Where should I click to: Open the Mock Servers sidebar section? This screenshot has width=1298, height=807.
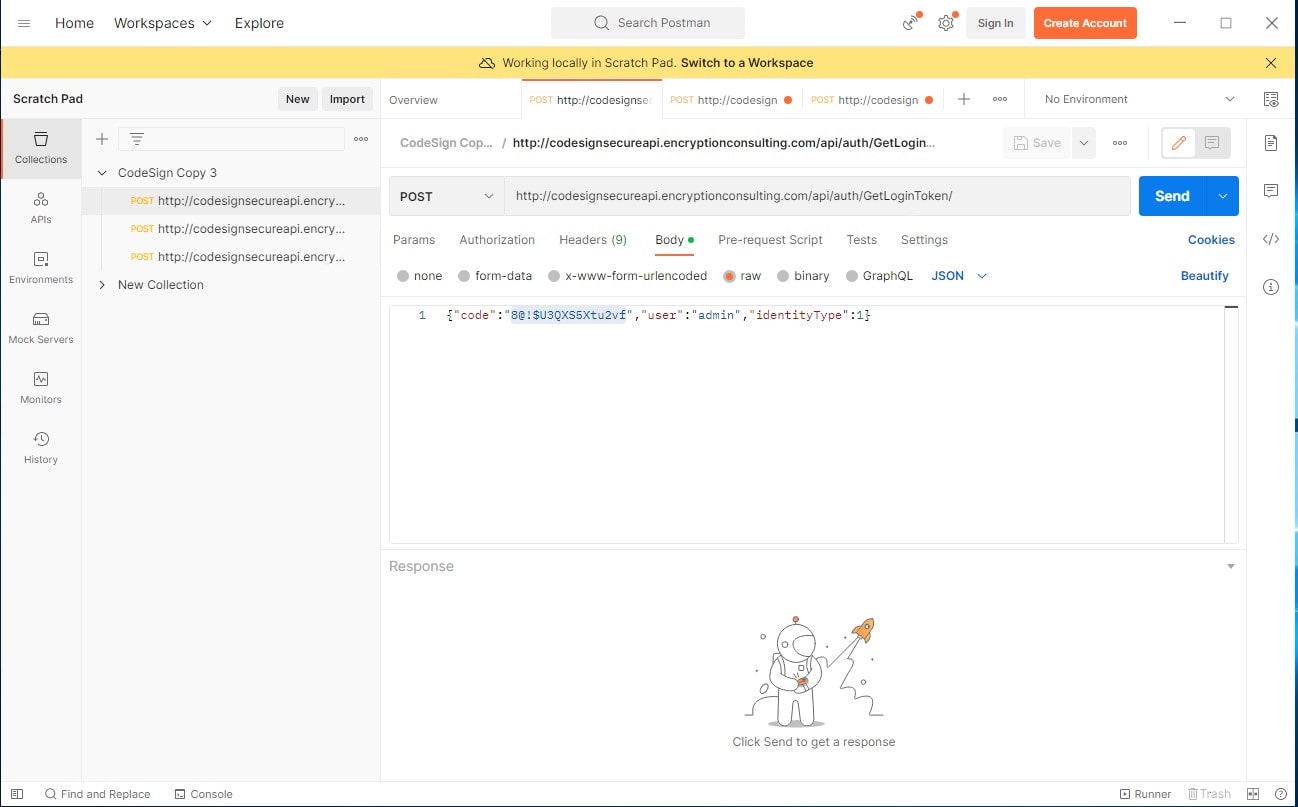click(x=41, y=327)
